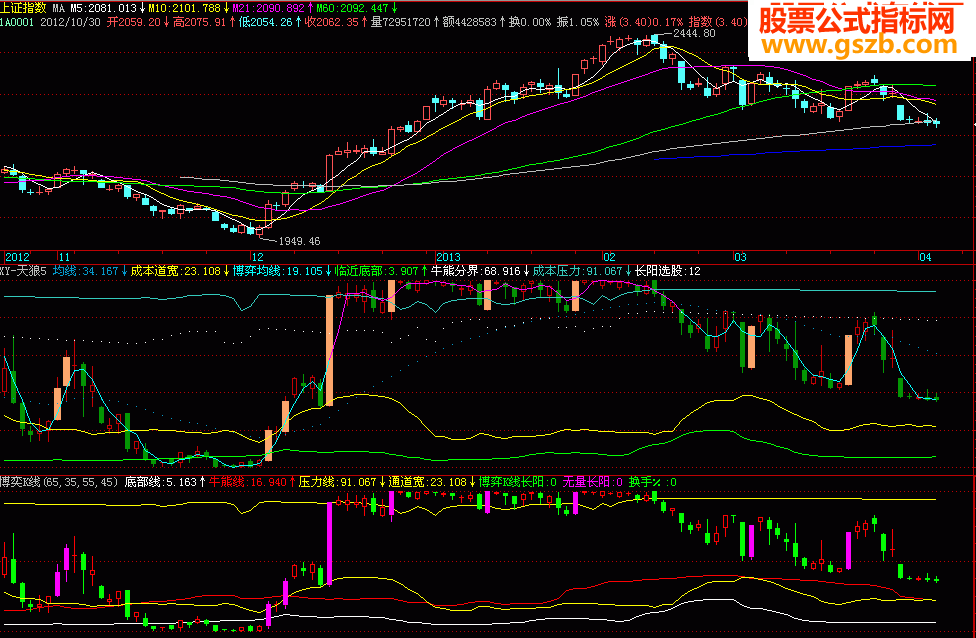Image resolution: width=976 pixels, height=638 pixels.
Task: Select the 牛熊分界:68.916 indicator value
Action: pos(476,271)
